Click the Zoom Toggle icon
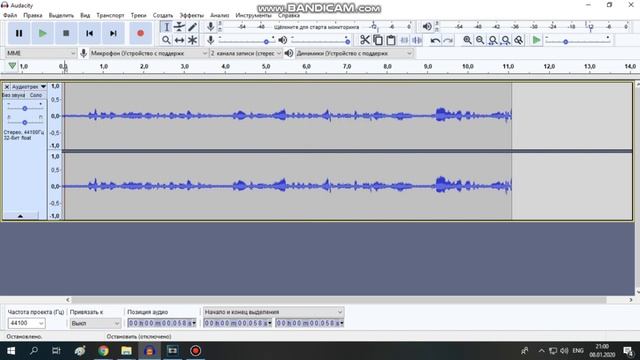 coord(519,40)
